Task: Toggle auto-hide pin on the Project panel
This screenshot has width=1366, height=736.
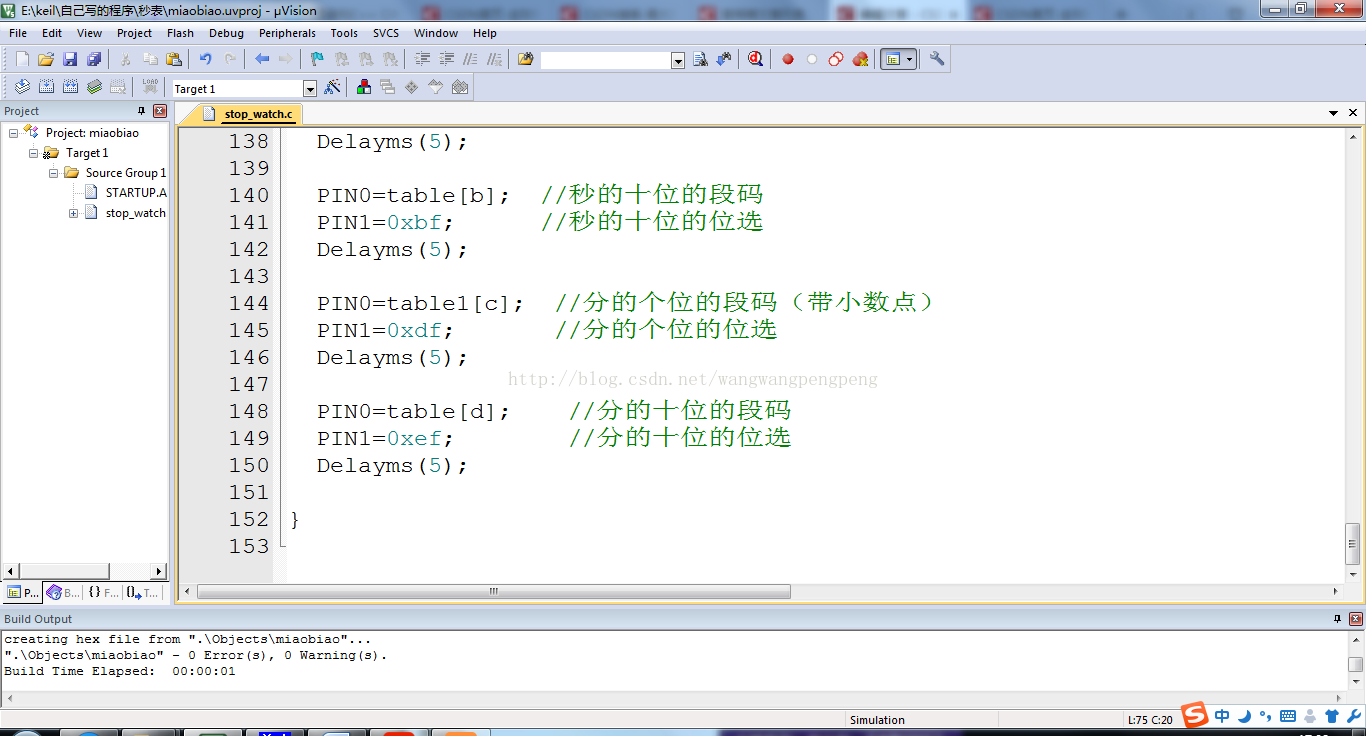Action: 141,111
